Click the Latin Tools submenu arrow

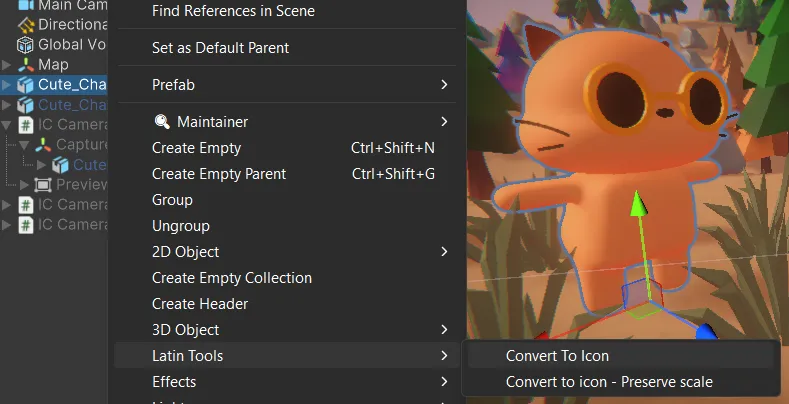[444, 356]
